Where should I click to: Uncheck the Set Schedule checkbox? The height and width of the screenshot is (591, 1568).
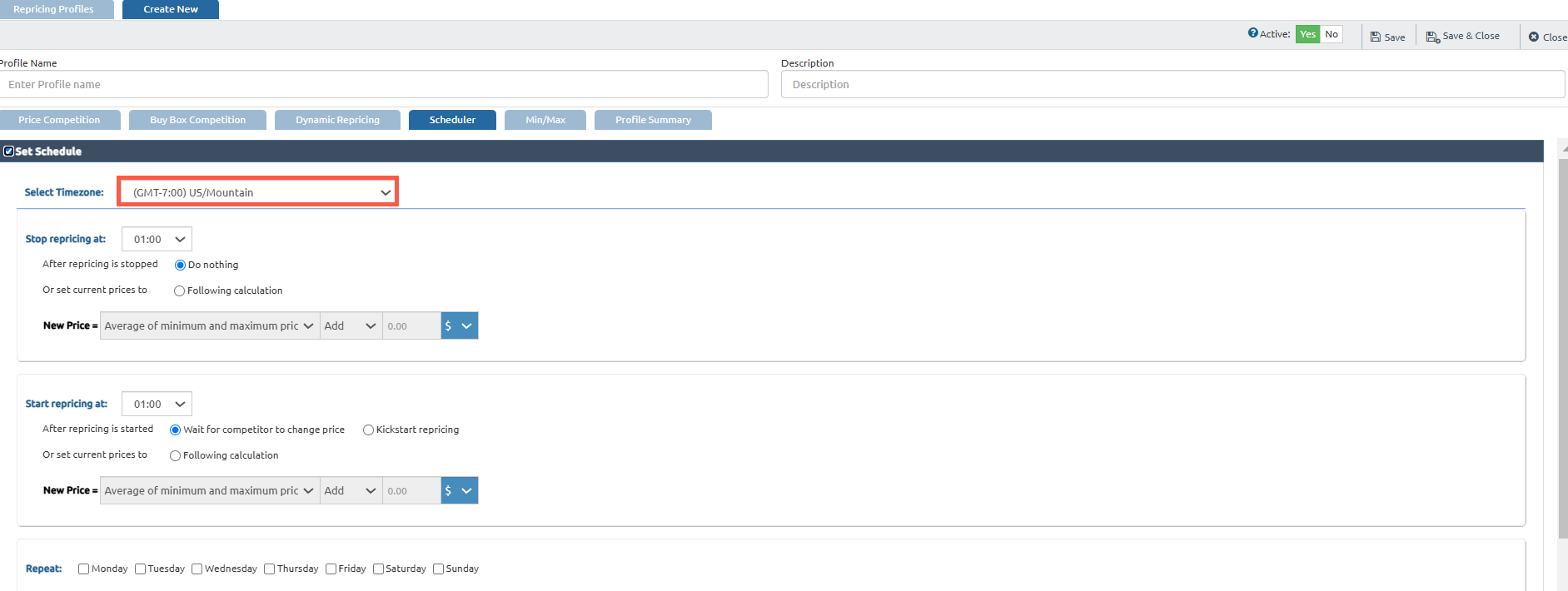9,151
